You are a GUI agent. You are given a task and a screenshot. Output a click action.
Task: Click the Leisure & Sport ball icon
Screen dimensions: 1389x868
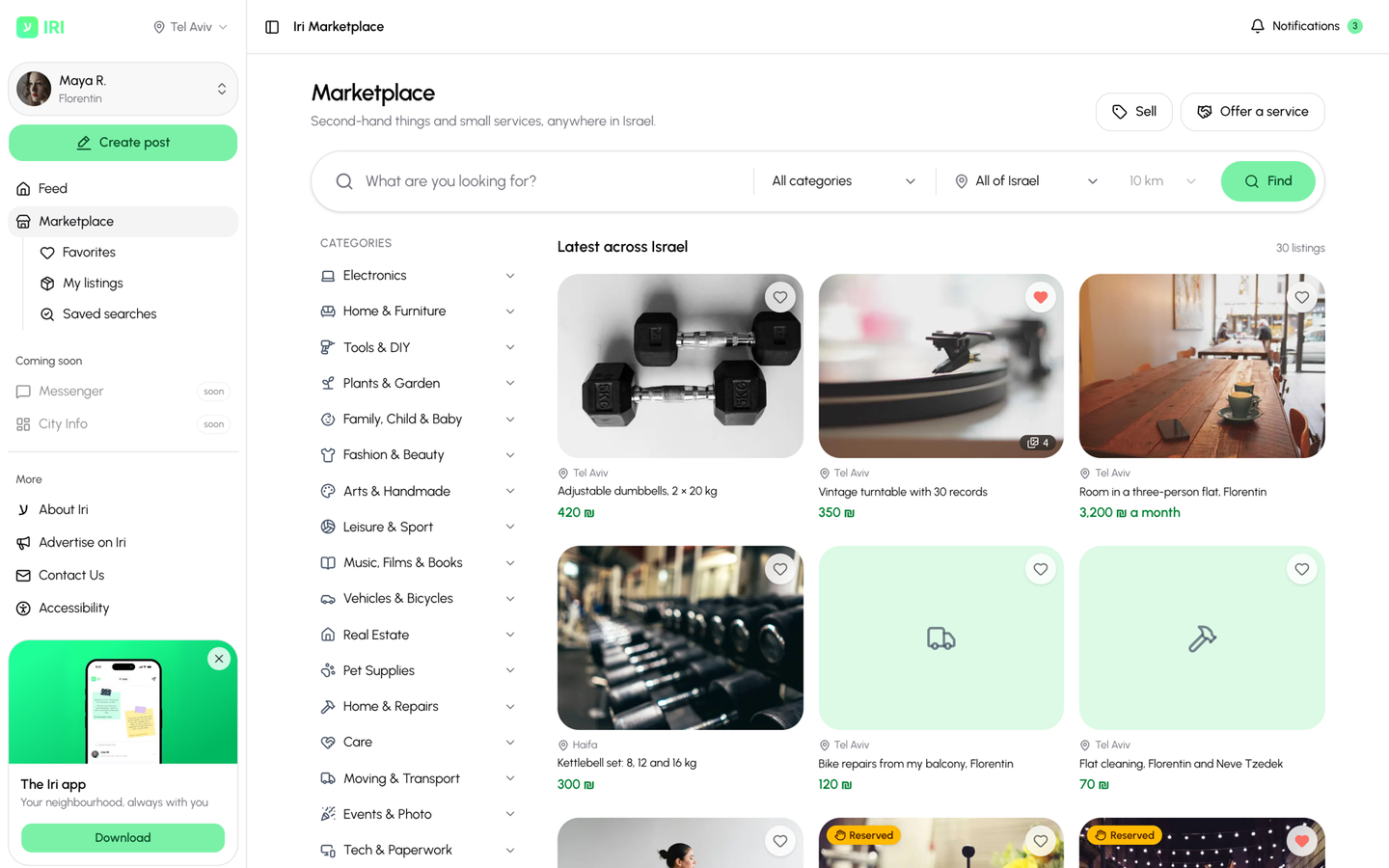coord(328,527)
